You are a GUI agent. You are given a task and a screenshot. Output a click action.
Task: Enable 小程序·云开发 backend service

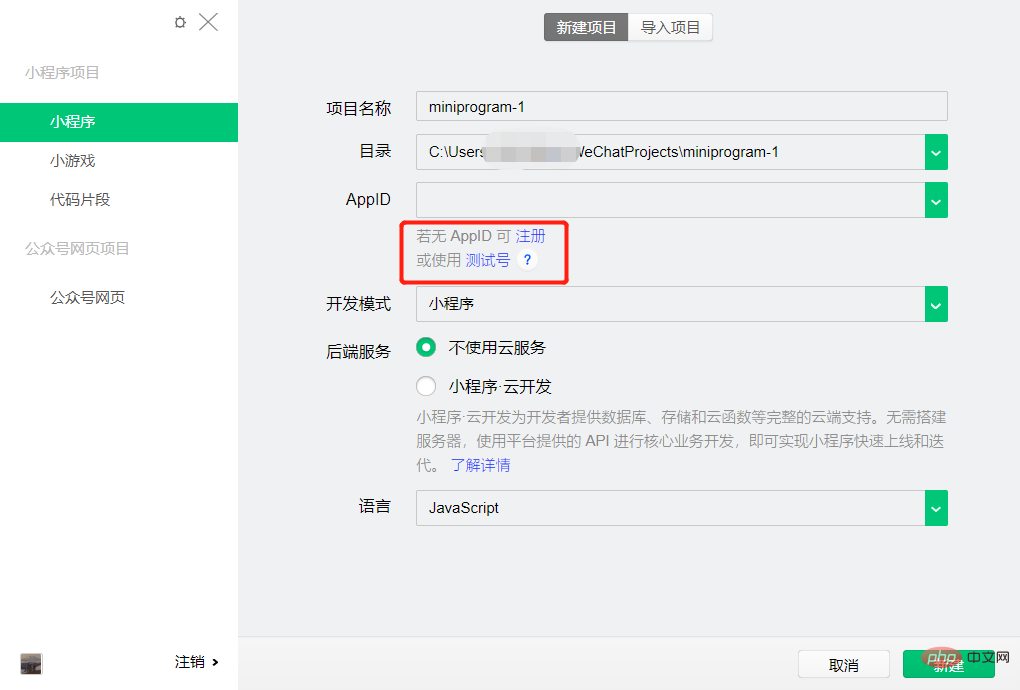(427, 386)
